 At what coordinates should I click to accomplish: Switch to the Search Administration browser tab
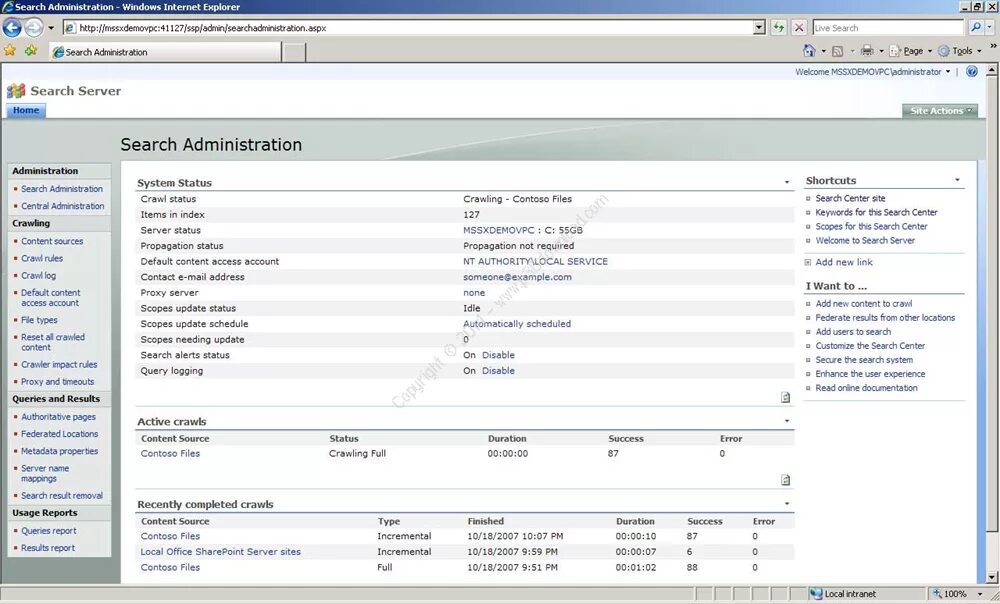pyautogui.click(x=165, y=52)
